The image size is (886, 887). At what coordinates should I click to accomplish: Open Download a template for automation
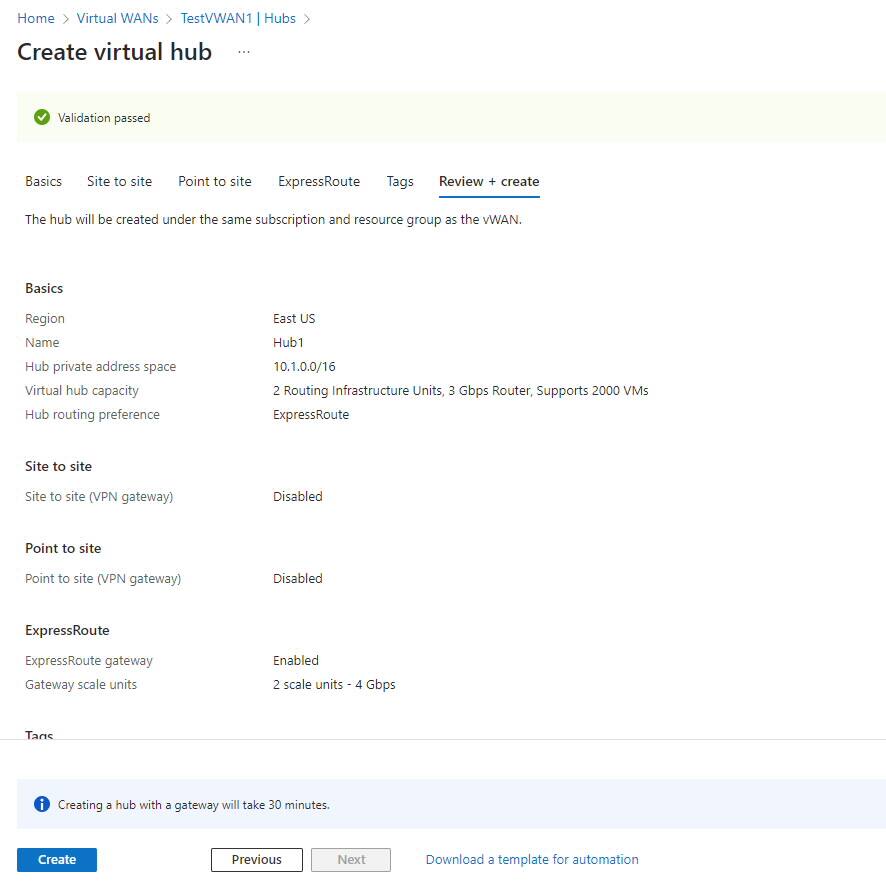tap(531, 859)
